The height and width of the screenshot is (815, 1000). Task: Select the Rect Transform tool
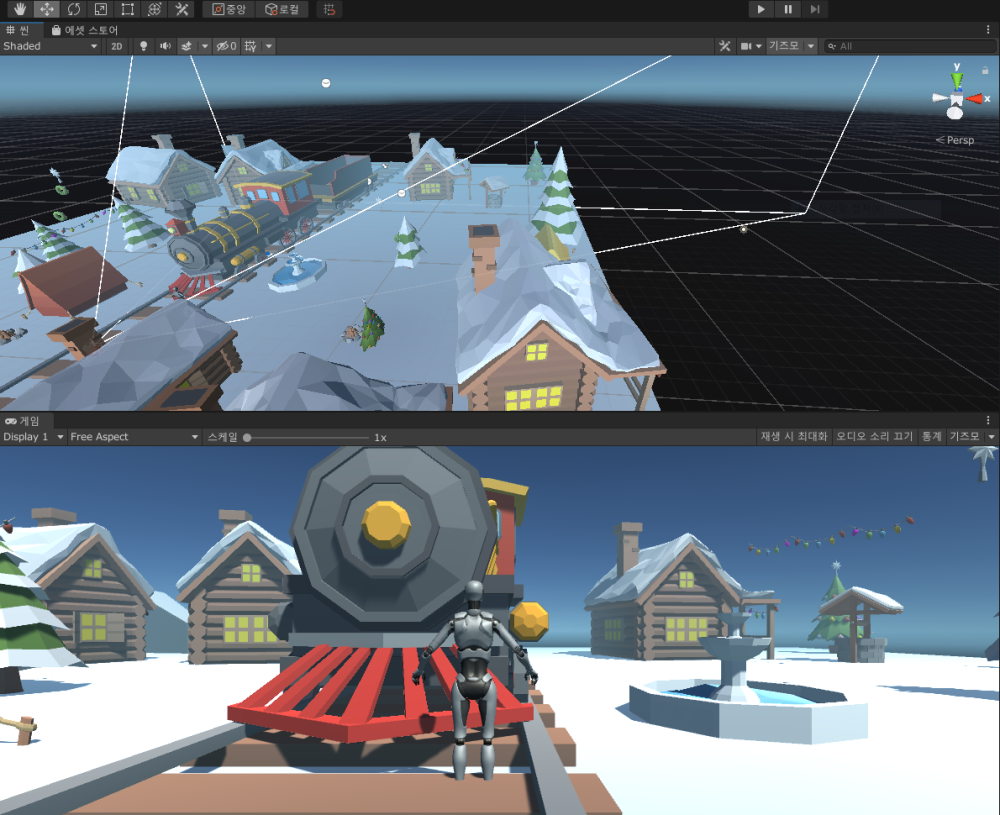click(128, 9)
